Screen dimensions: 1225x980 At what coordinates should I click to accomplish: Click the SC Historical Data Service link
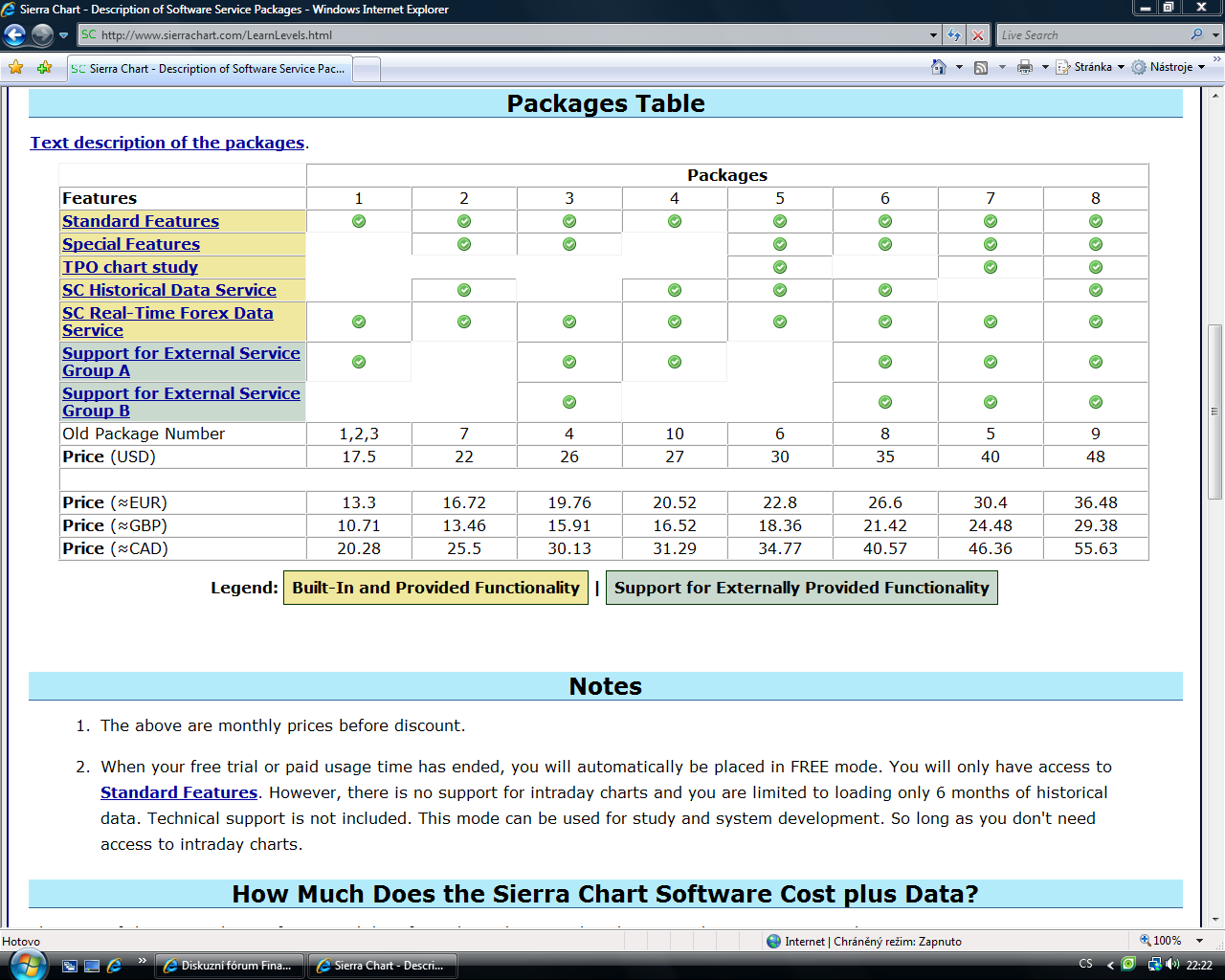169,290
